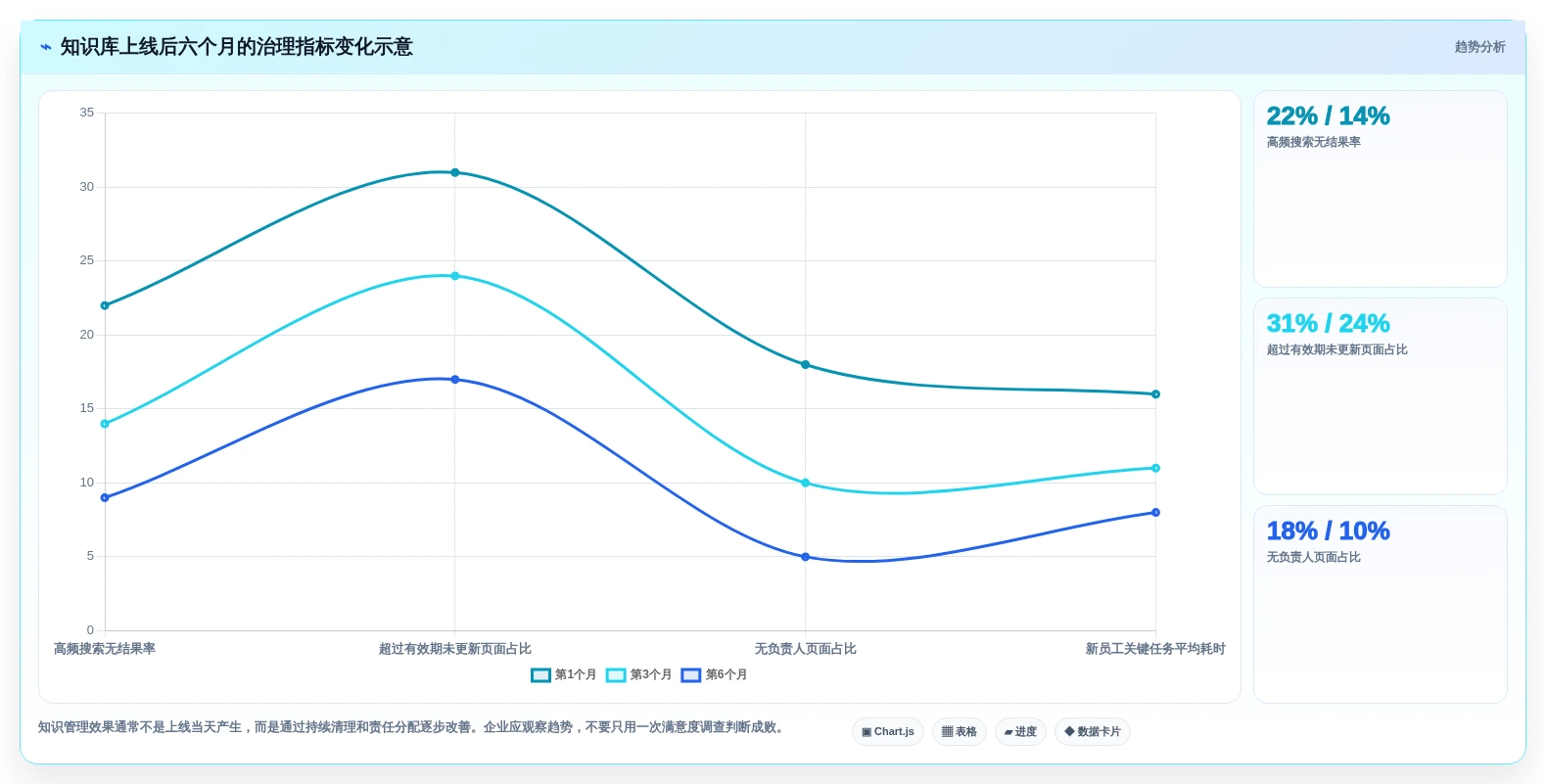Image resolution: width=1546 pixels, height=784 pixels.
Task: Click the 第6个月 point at 无负责人页面占比
Action: [806, 557]
